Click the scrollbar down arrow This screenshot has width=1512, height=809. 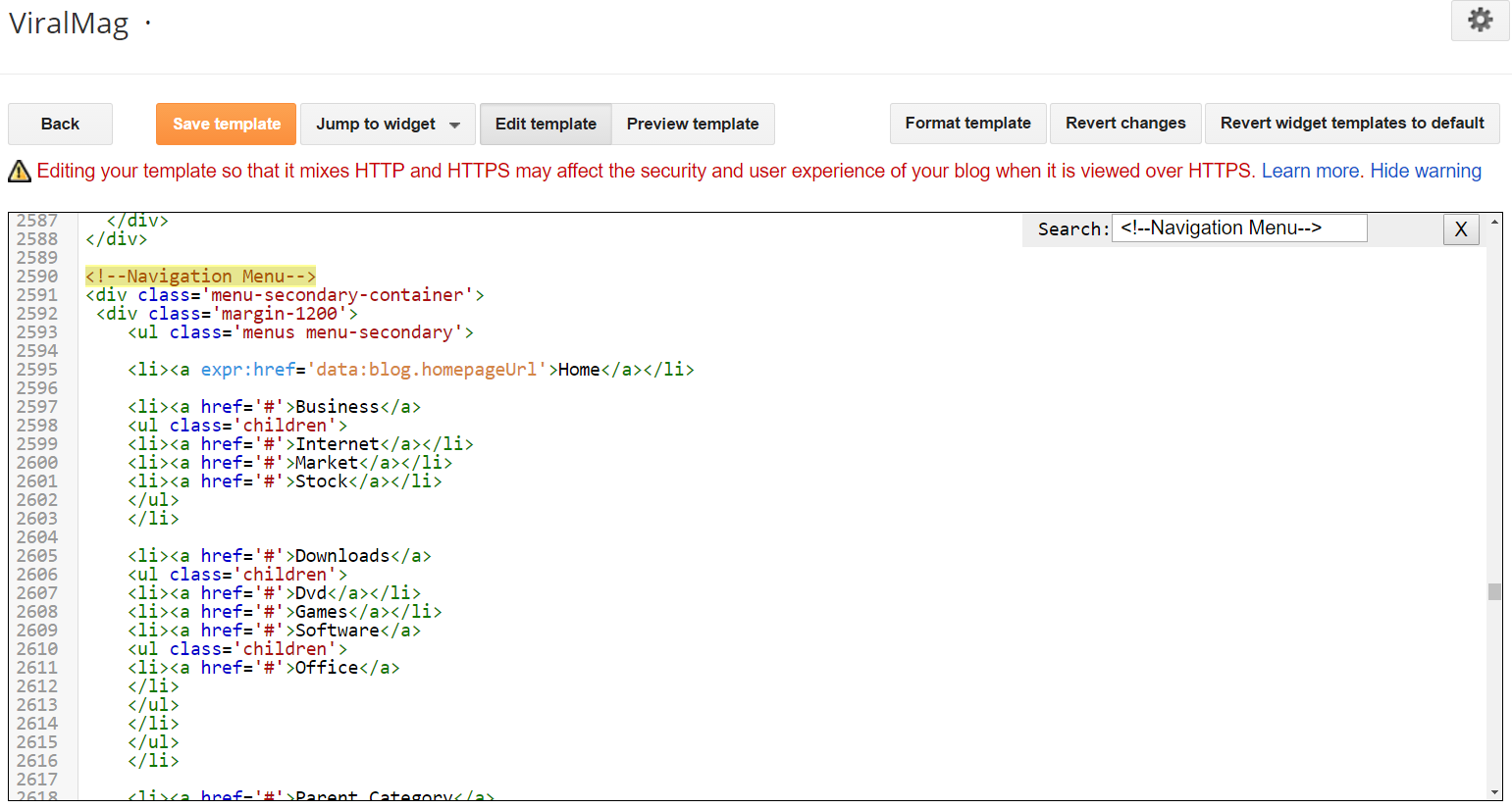pyautogui.click(x=1494, y=792)
